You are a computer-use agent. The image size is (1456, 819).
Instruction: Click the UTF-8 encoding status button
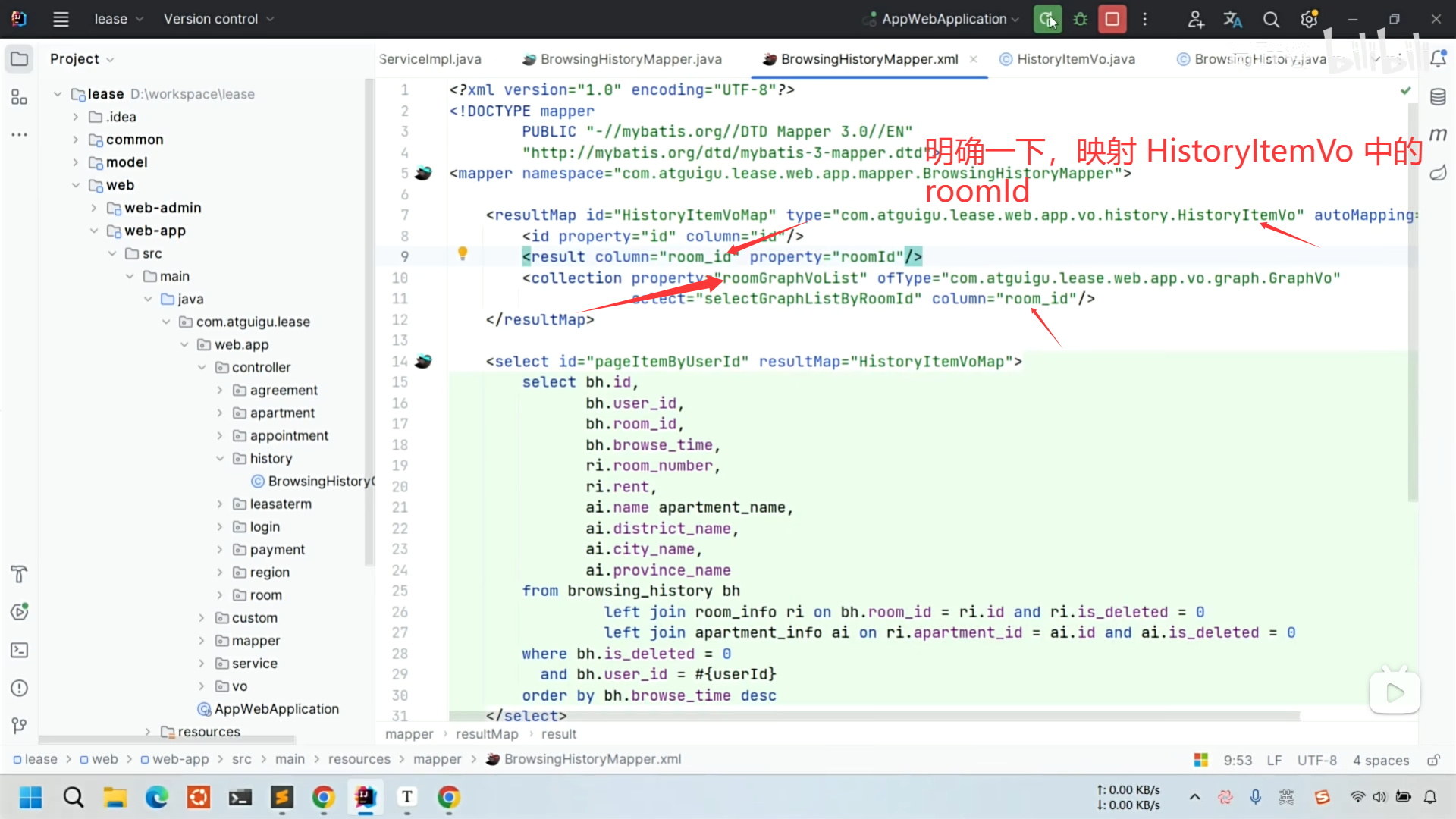click(x=1316, y=760)
